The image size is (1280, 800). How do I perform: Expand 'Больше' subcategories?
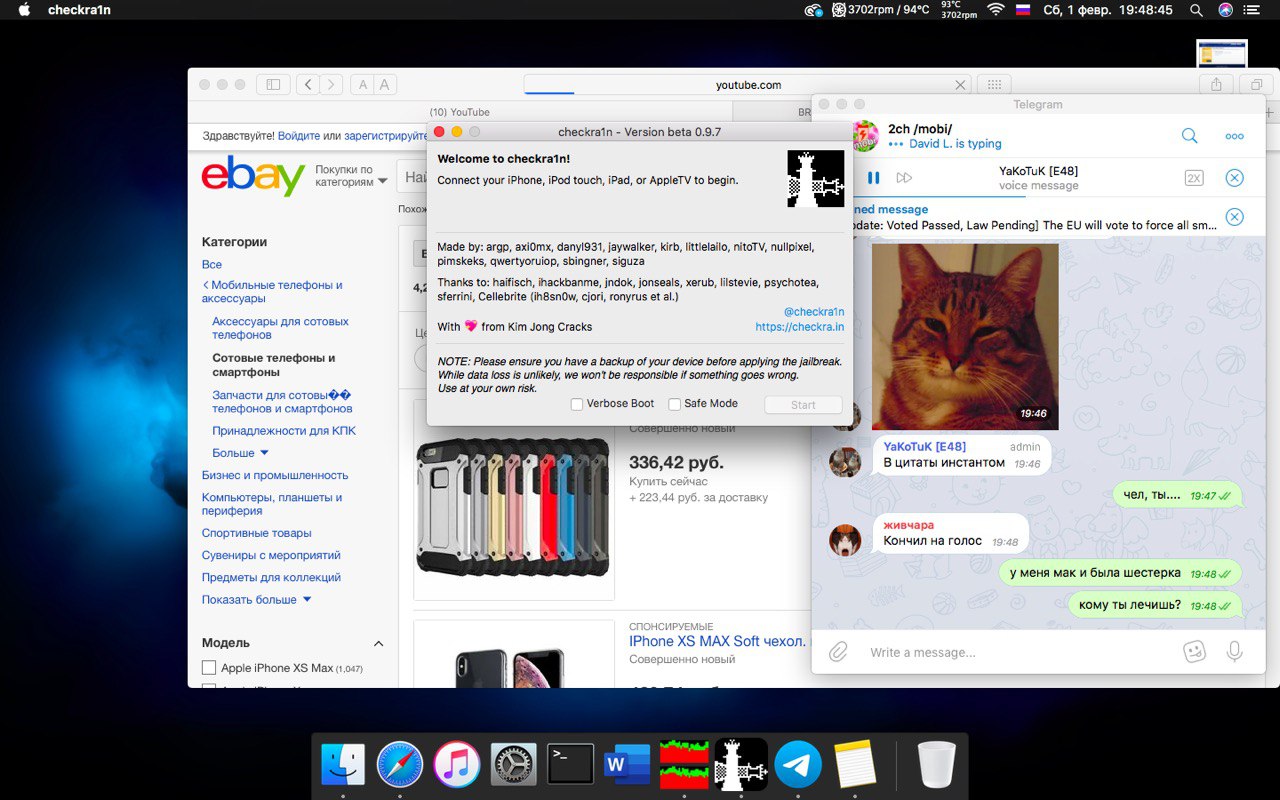tap(240, 453)
